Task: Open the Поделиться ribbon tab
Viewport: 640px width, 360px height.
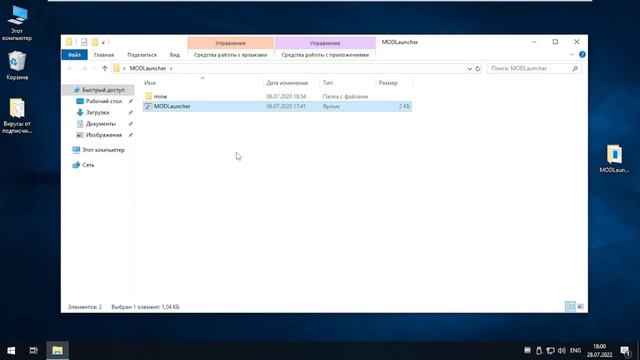Action: pos(142,55)
